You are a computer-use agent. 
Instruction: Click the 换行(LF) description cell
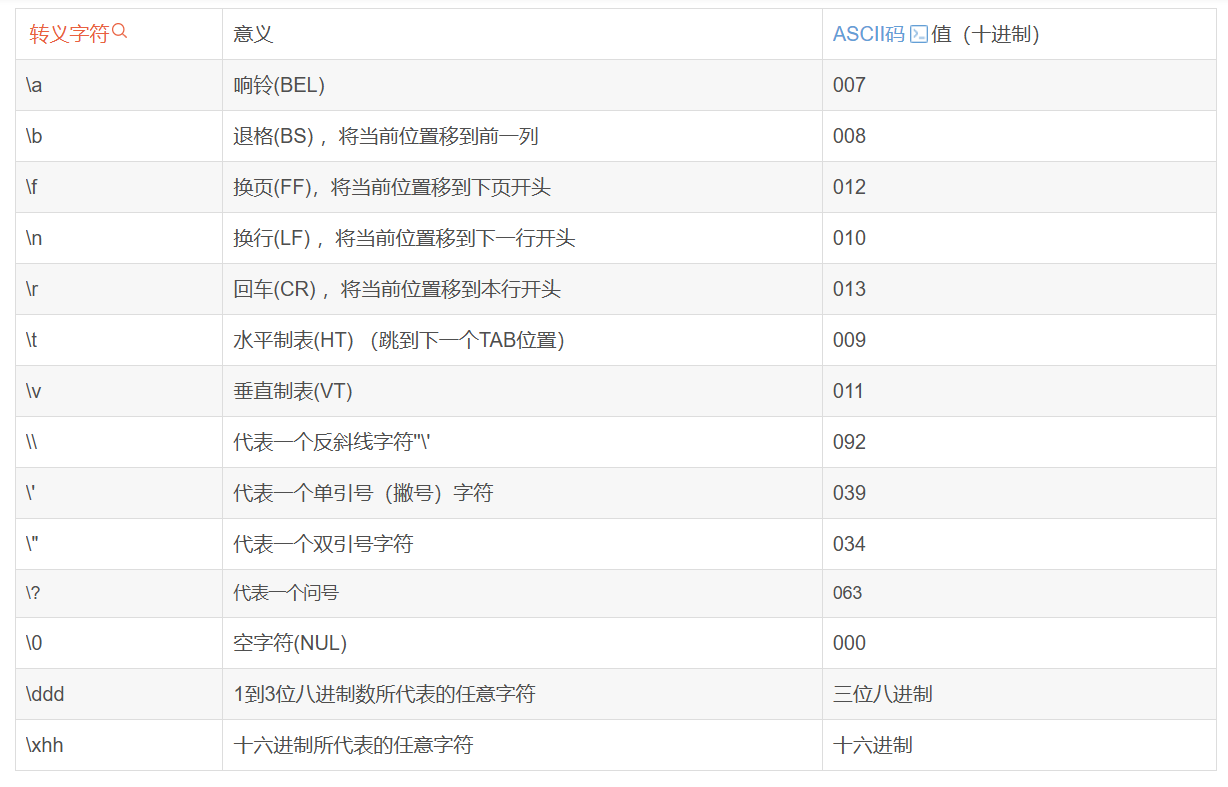tap(522, 238)
